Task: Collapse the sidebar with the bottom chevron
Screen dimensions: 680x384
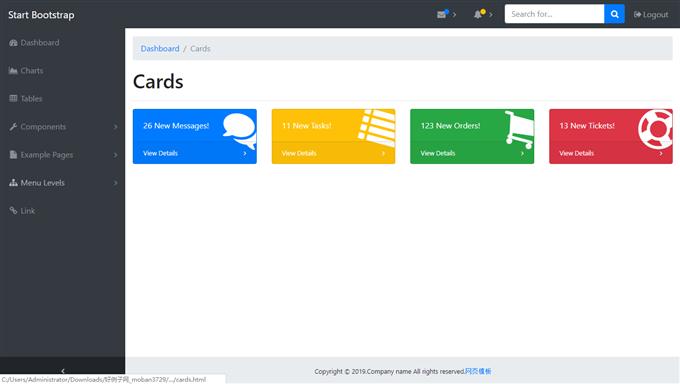Action: point(62,370)
